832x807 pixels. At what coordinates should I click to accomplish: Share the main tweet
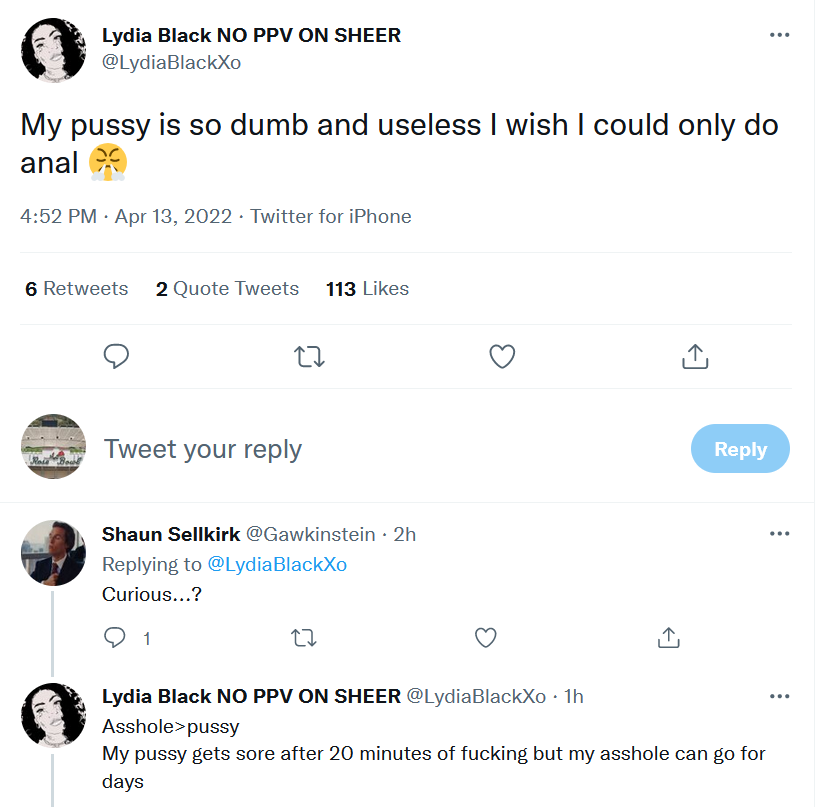(x=695, y=356)
